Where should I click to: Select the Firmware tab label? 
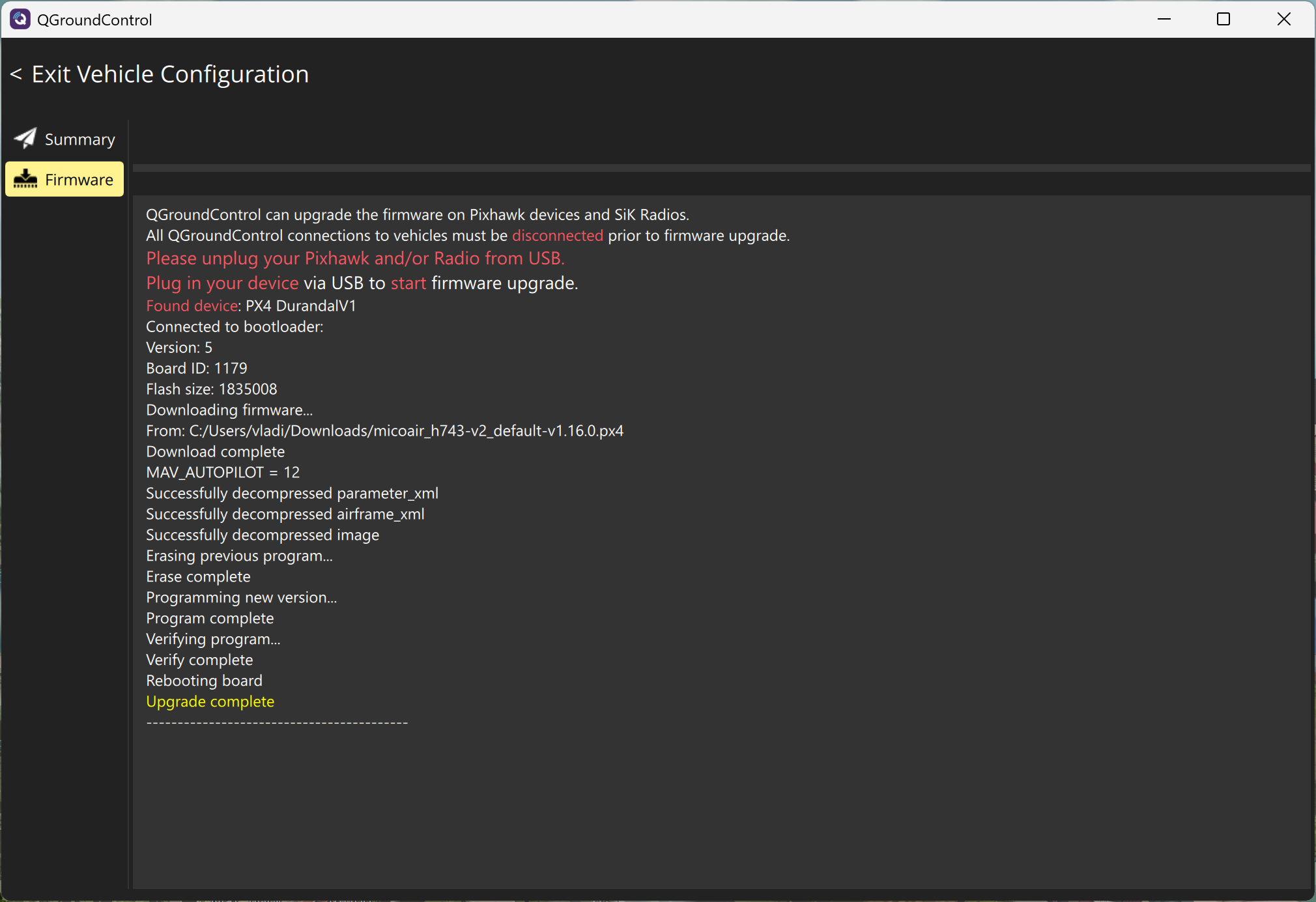pos(79,180)
